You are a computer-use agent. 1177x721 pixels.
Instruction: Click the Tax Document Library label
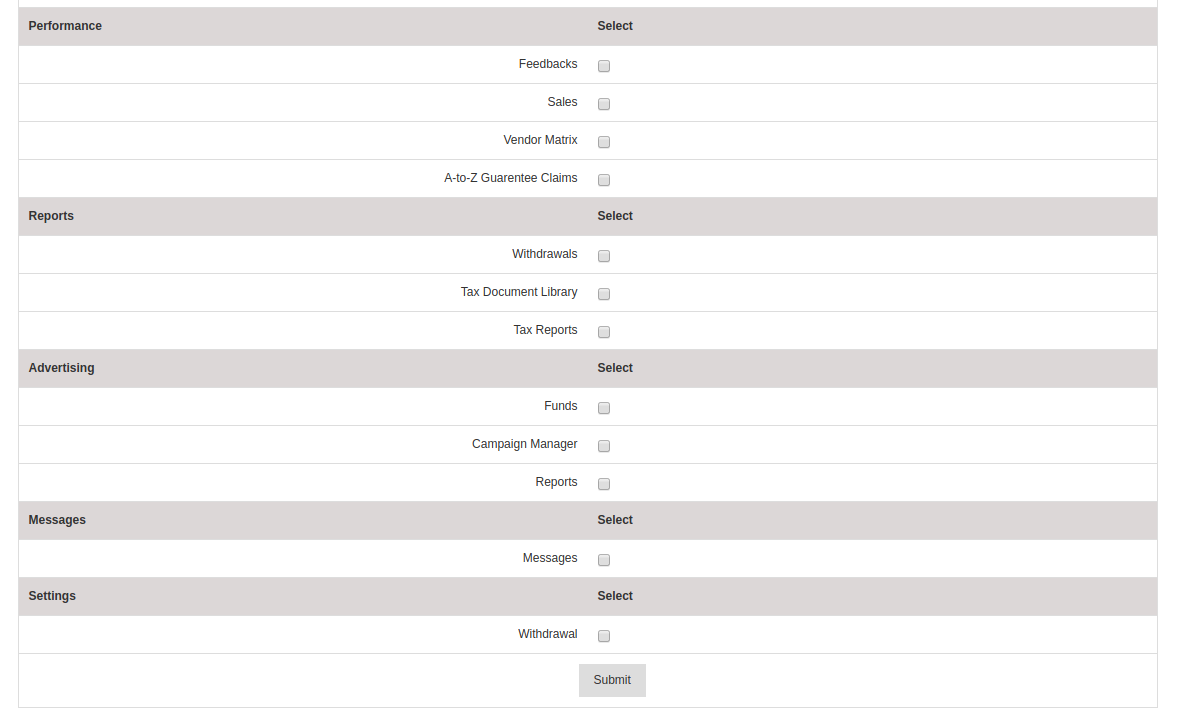click(519, 292)
